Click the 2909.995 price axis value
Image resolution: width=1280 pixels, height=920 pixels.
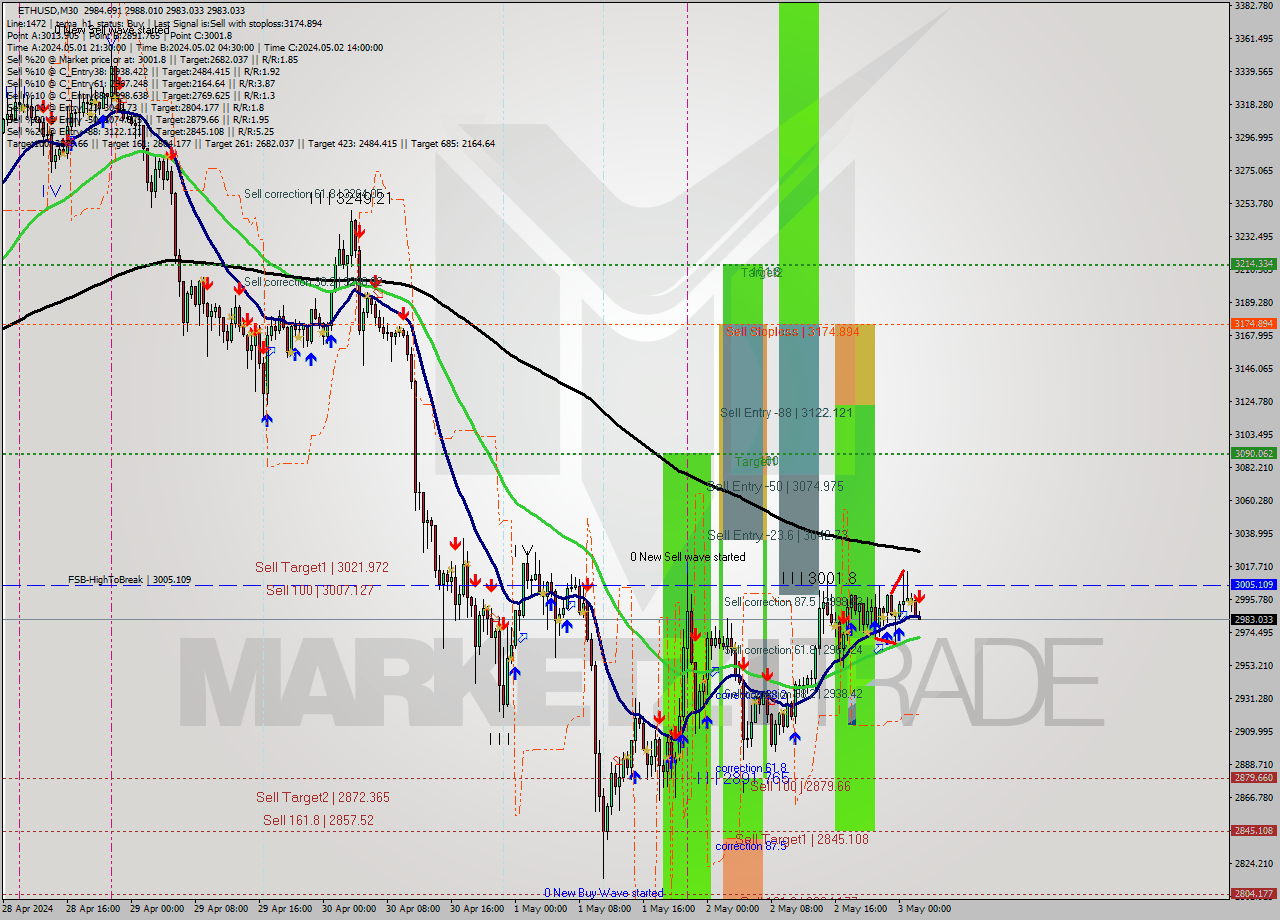point(1253,731)
